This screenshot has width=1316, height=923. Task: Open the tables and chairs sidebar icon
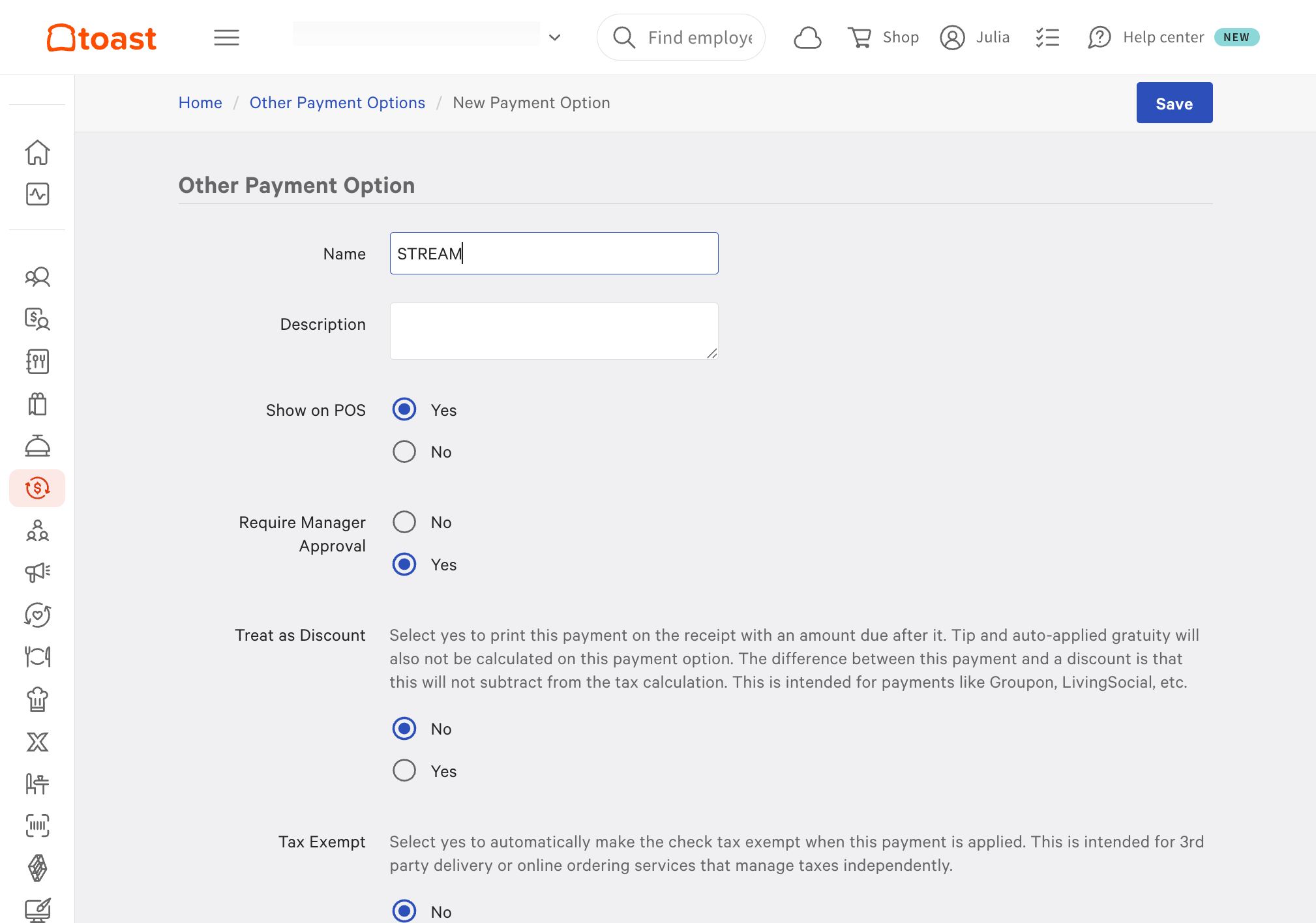point(37,784)
